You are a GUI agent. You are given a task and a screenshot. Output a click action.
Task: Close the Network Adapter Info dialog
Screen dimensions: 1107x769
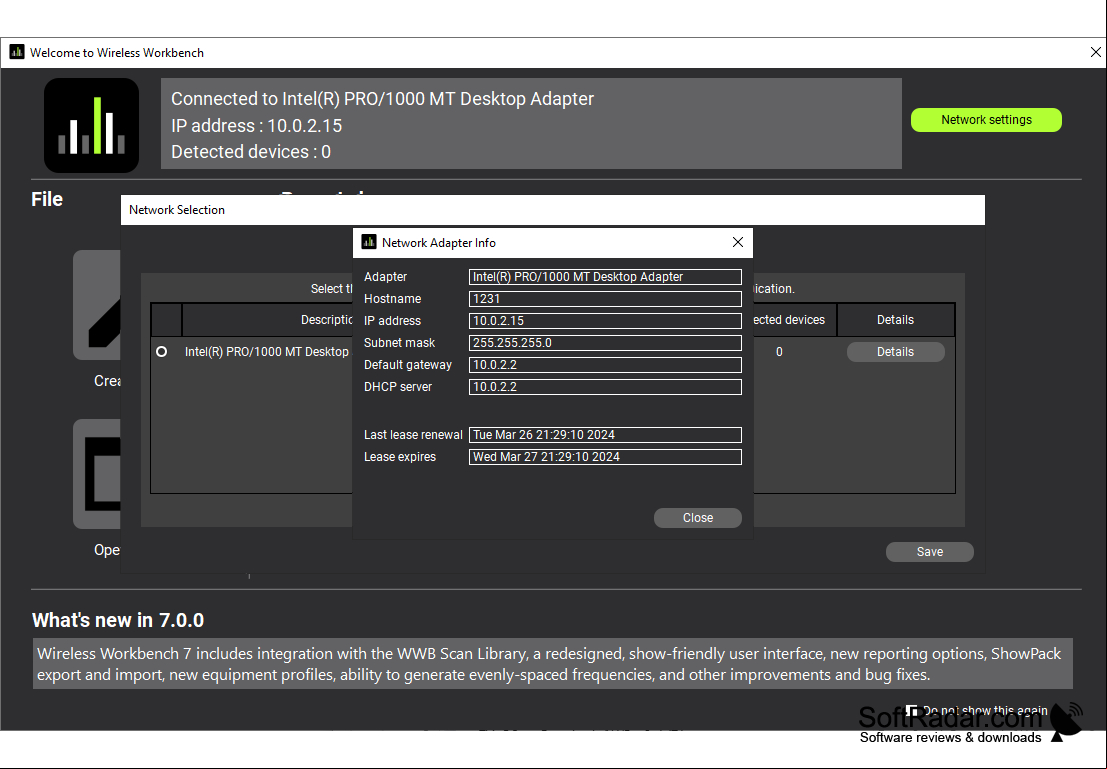coord(738,242)
